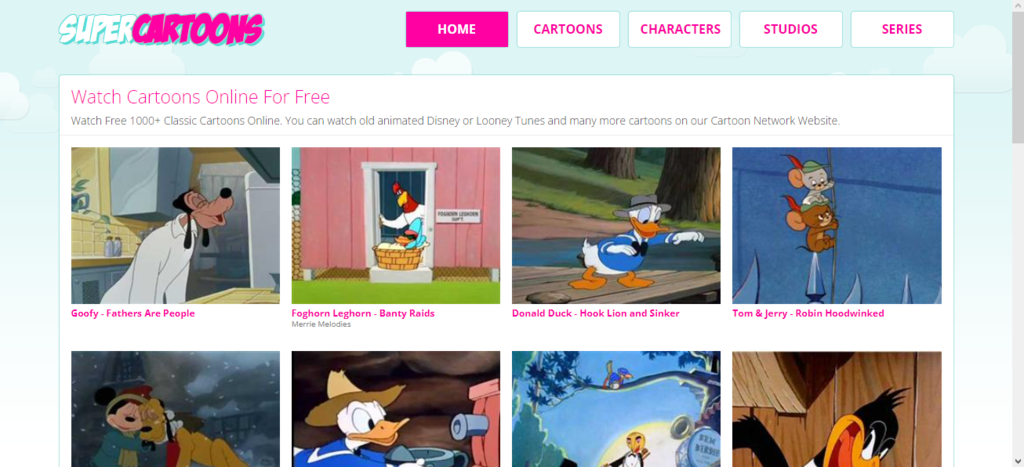Click Foghorn Leghorn - Banty Raids title
The width and height of the screenshot is (1024, 467).
pos(363,314)
